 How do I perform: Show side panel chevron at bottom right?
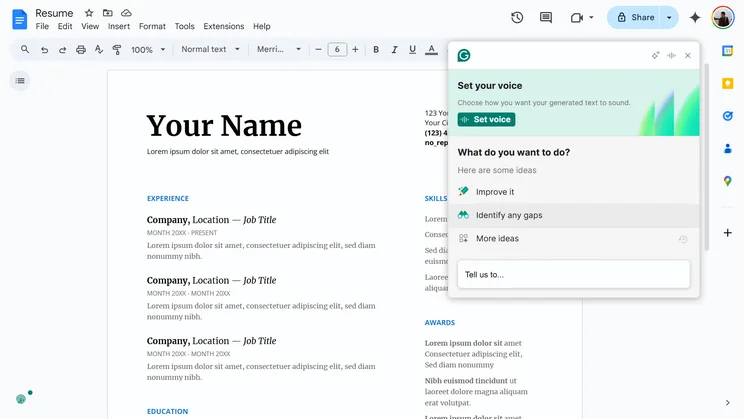[x=727, y=403]
